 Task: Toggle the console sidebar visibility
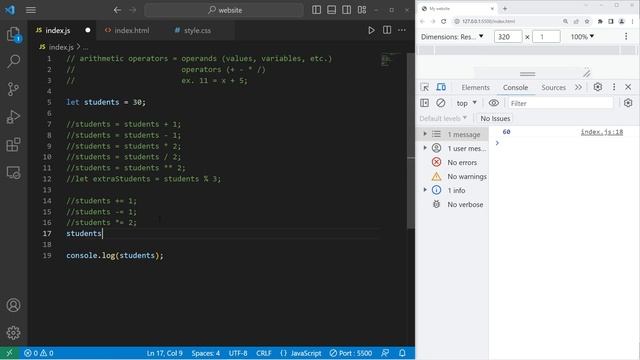click(x=424, y=103)
